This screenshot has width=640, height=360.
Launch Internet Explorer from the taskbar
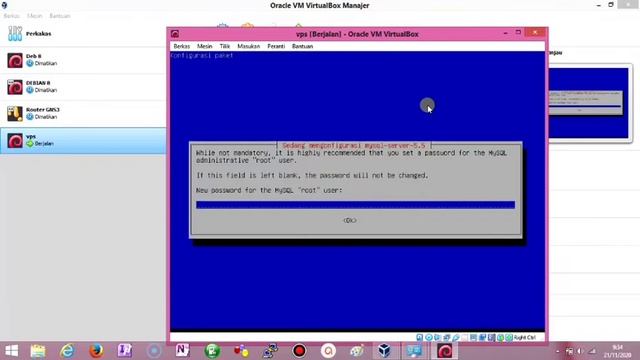[67, 351]
